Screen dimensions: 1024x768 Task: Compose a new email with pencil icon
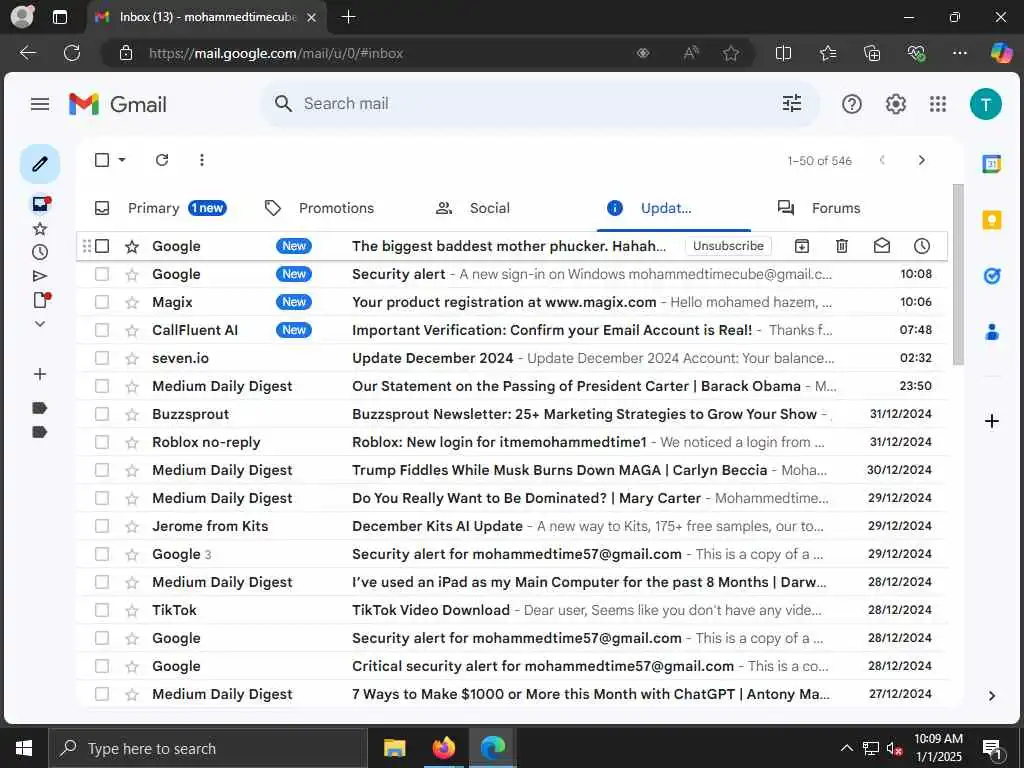[40, 163]
